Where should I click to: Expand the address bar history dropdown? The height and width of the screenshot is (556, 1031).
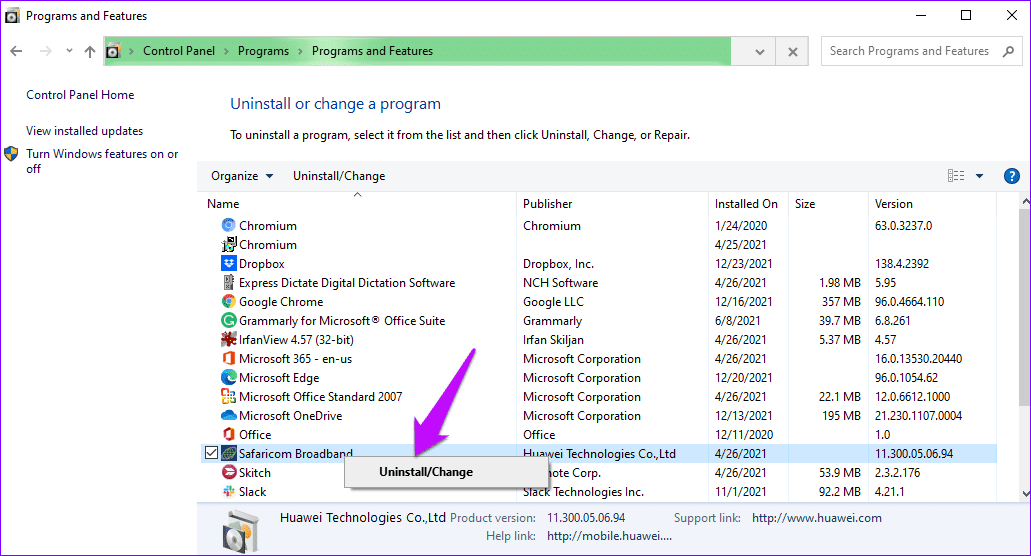[759, 51]
